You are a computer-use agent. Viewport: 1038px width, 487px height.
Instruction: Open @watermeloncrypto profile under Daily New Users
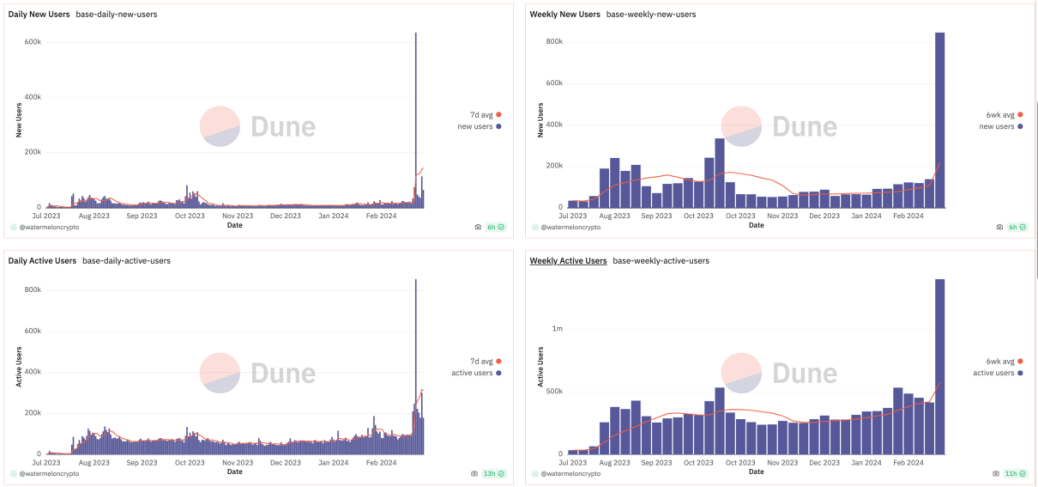49,227
